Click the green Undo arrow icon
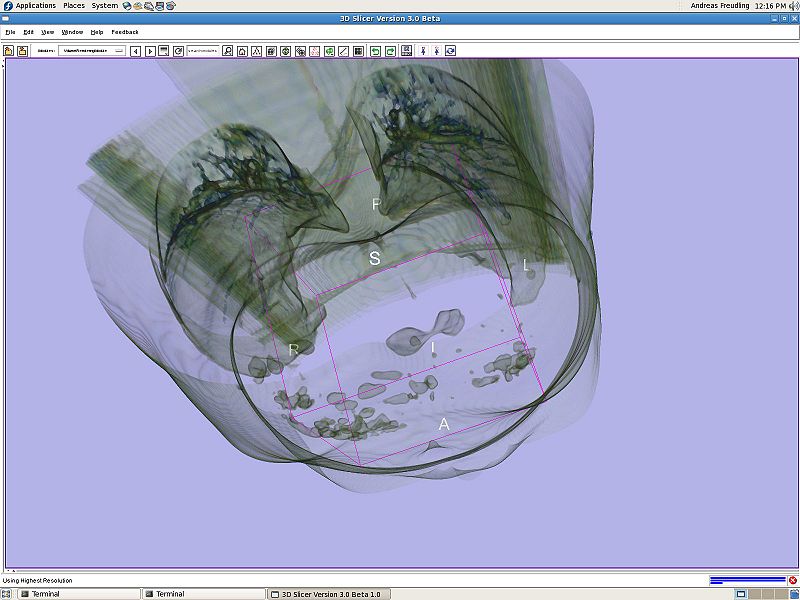This screenshot has height=600, width=800. pyautogui.click(x=375, y=51)
